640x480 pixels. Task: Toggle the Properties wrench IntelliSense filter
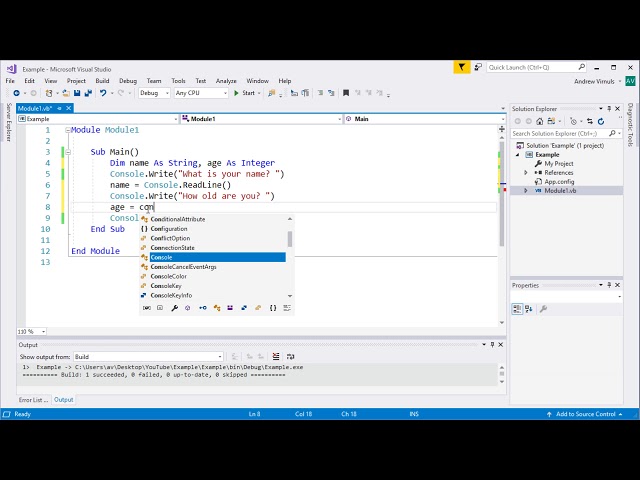pos(174,308)
